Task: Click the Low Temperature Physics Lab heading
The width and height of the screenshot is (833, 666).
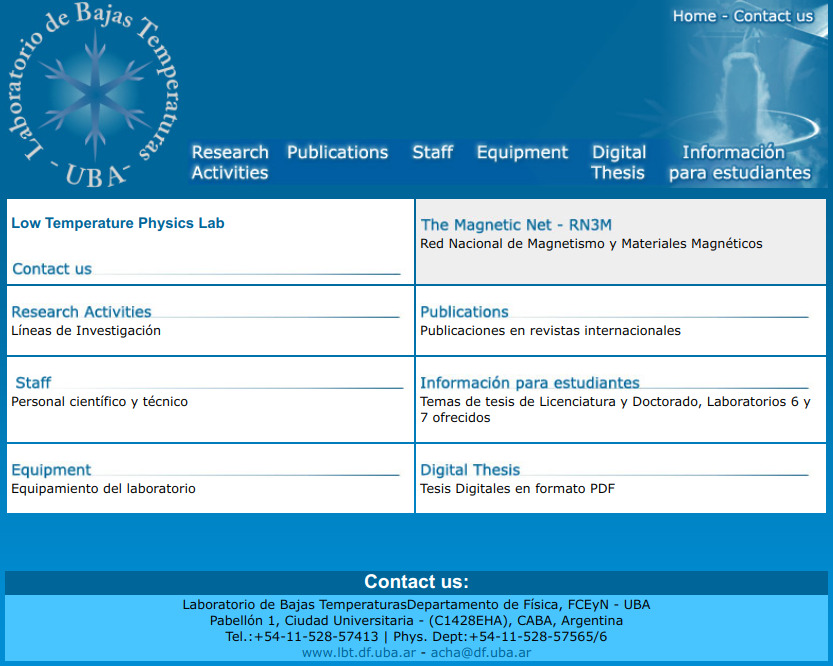Action: tap(118, 223)
